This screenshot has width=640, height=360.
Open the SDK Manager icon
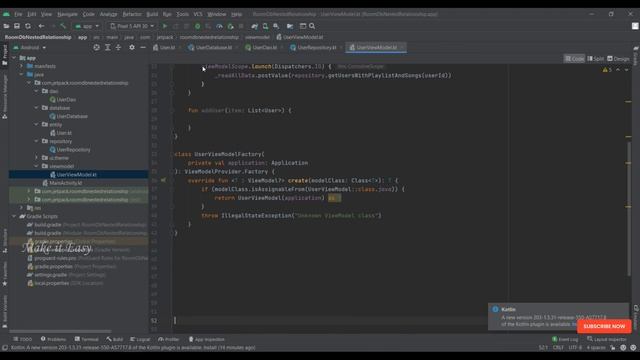tap(276, 26)
